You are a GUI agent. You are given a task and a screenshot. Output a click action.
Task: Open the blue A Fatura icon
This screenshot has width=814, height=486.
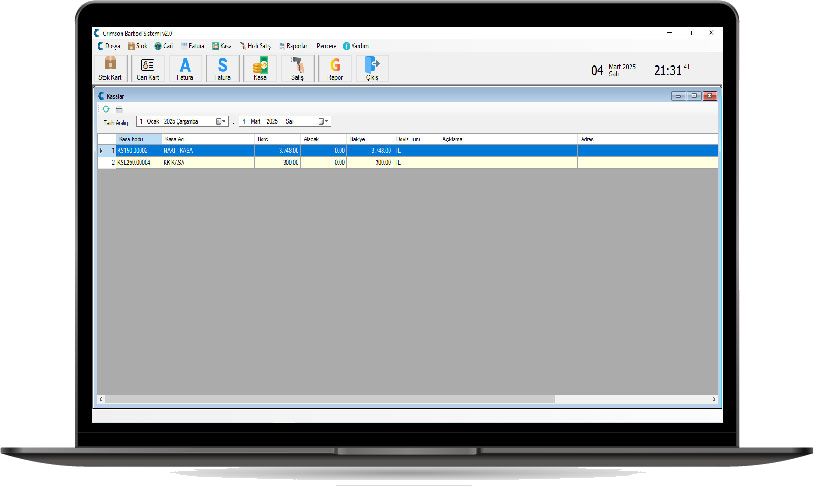(x=185, y=67)
